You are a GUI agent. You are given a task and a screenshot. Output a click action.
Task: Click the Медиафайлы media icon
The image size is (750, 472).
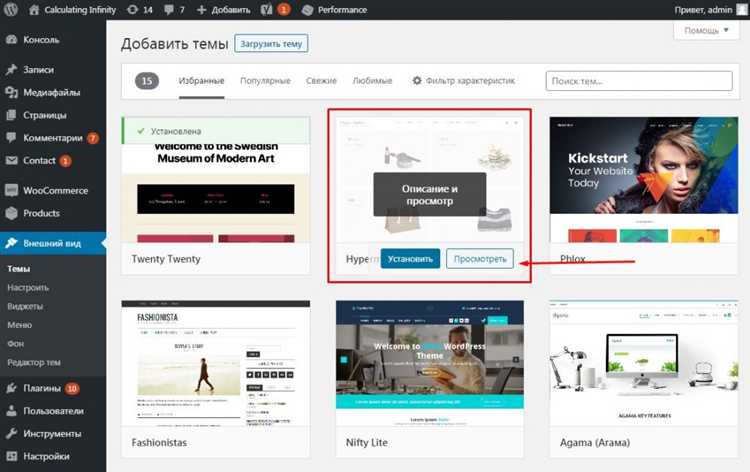(x=11, y=92)
